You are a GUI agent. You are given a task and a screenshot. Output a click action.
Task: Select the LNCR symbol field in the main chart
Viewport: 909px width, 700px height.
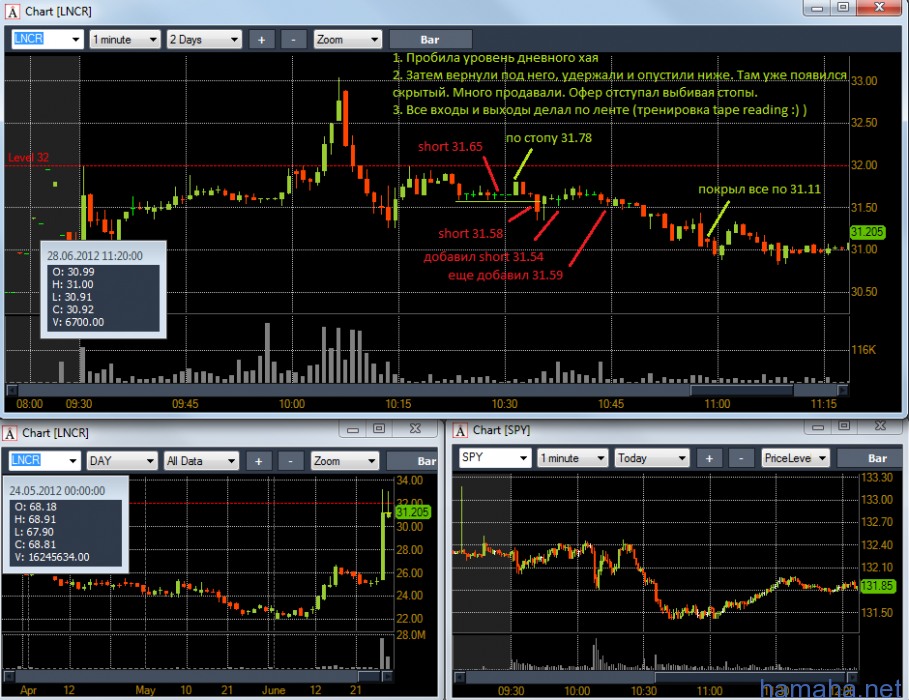coord(46,40)
